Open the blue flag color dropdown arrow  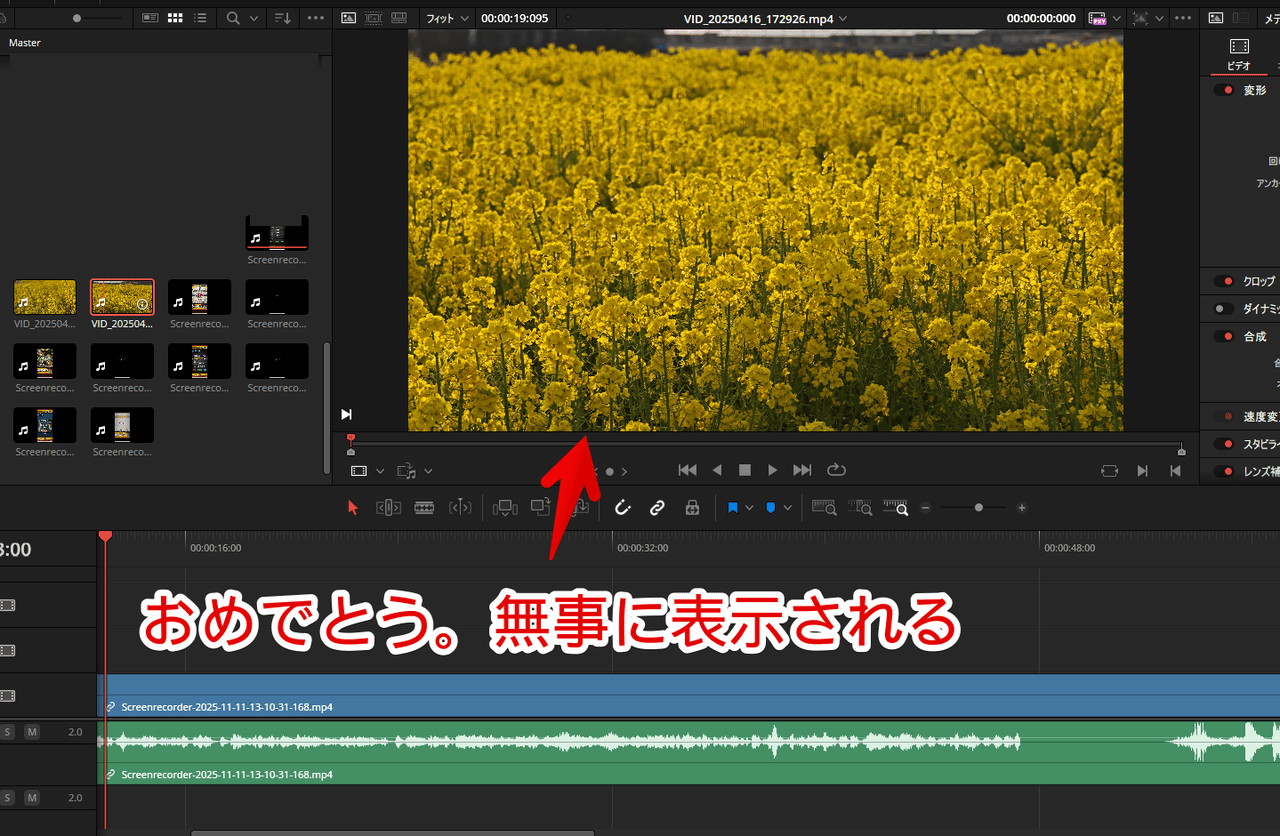(750, 508)
